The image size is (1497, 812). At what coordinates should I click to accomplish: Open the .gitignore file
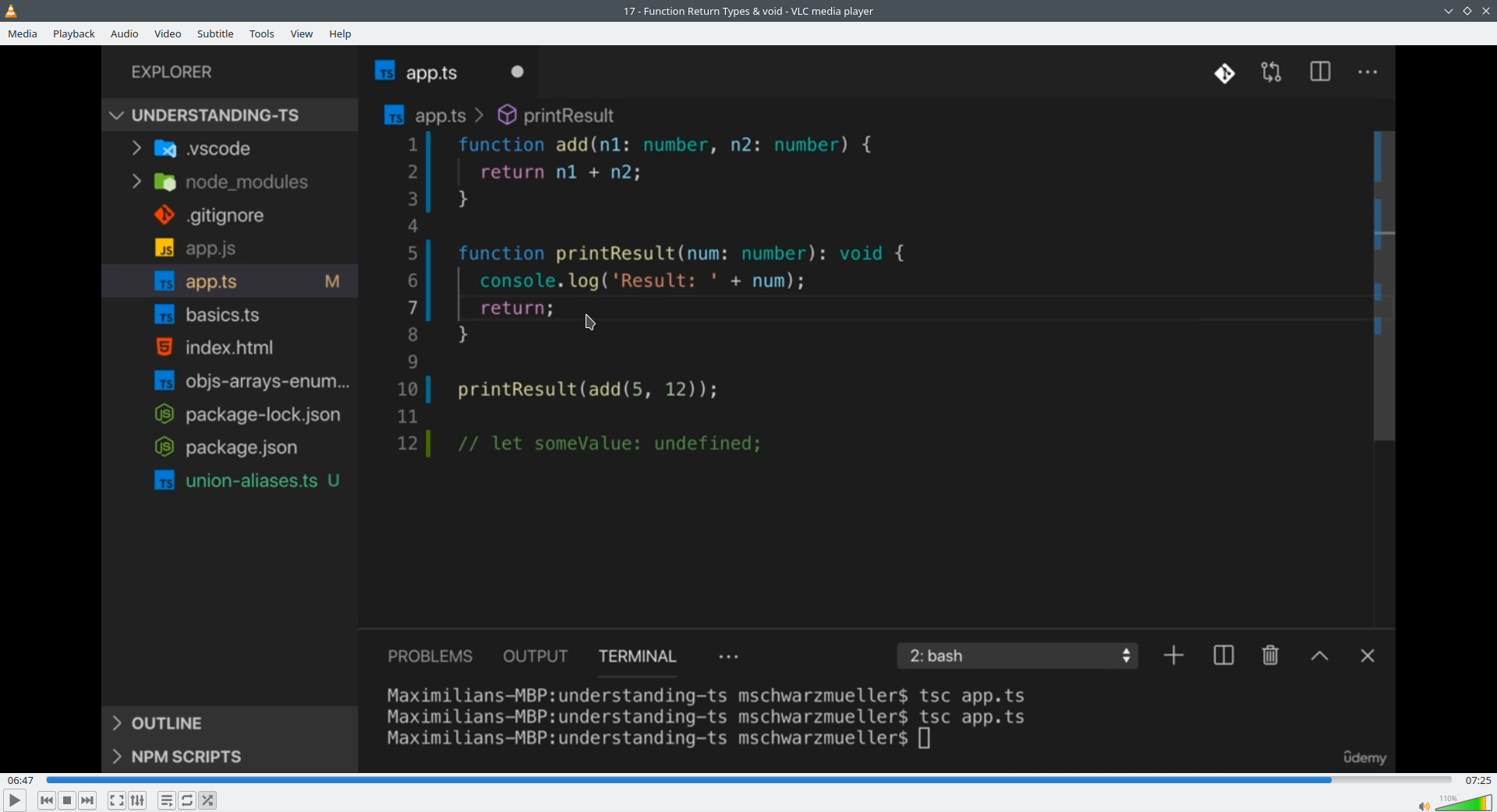tap(230, 215)
